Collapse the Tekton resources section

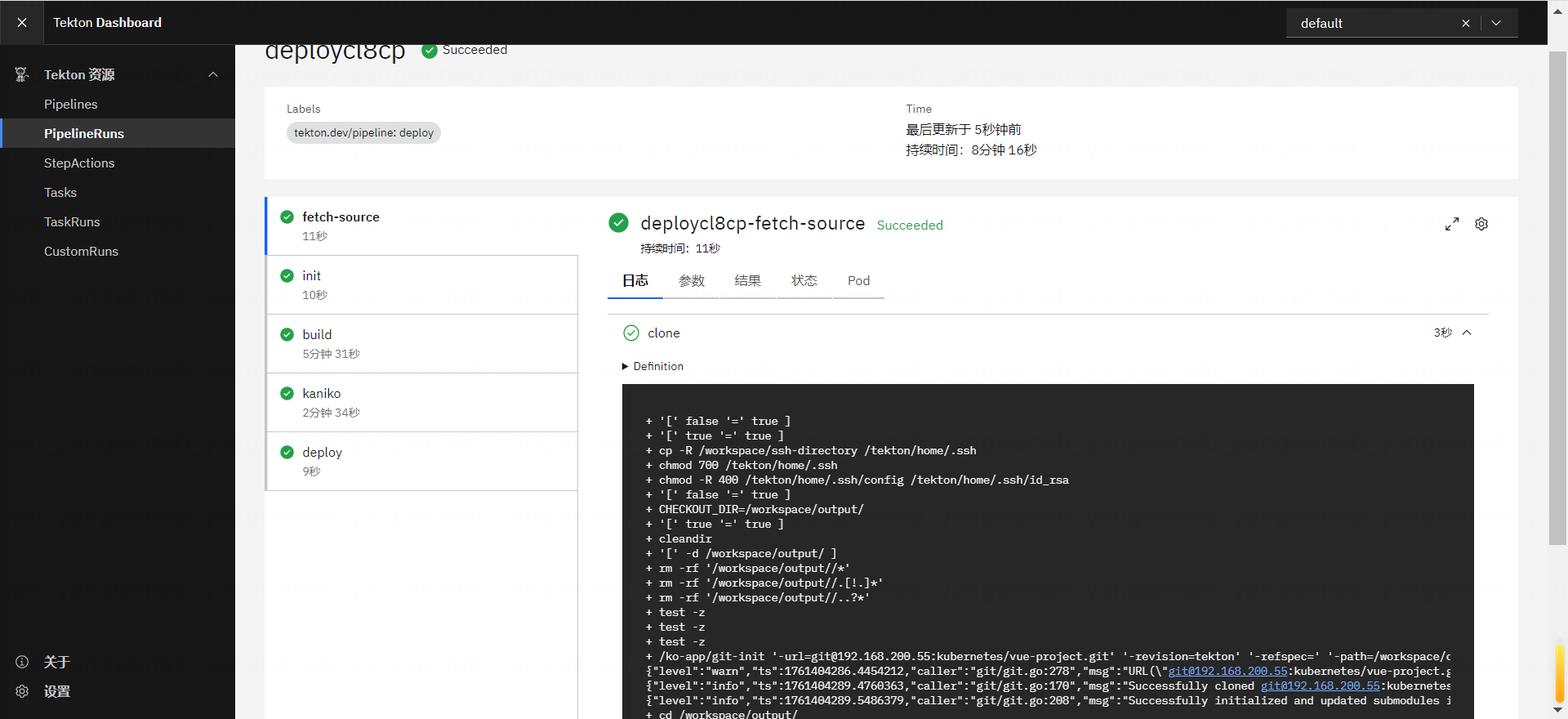213,74
